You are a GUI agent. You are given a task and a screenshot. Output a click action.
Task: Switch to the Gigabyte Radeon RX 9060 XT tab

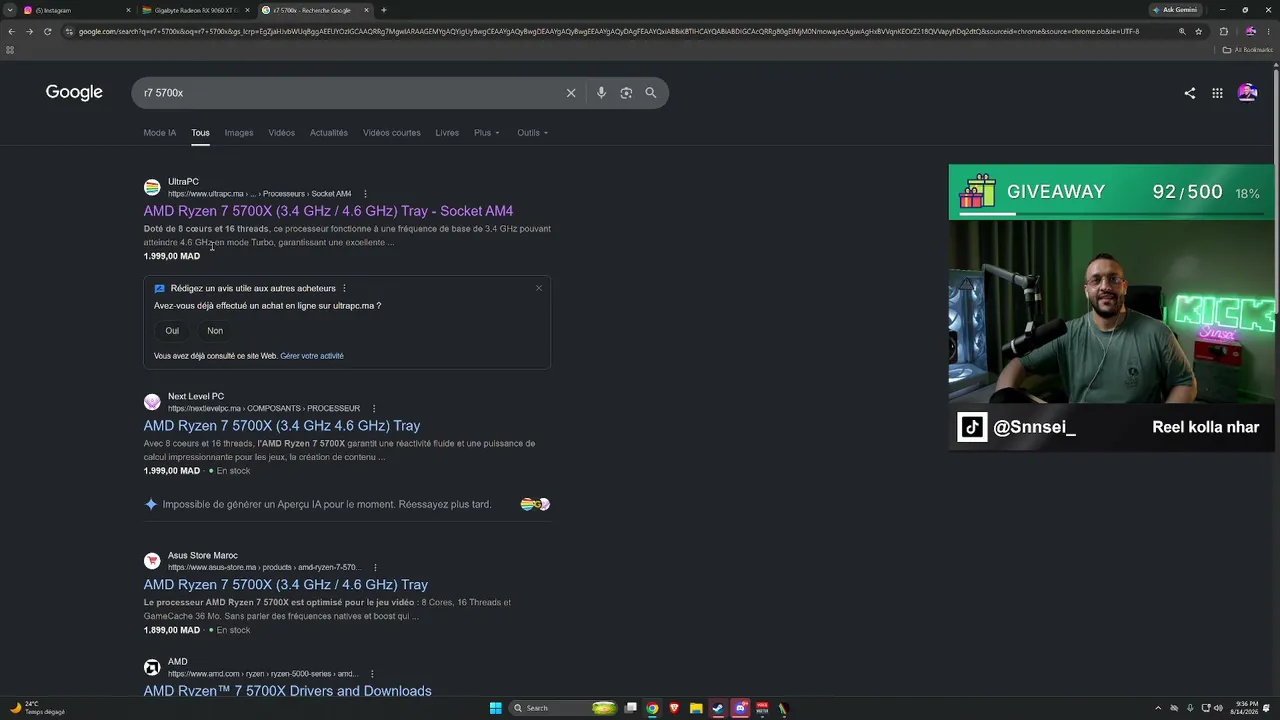(195, 10)
